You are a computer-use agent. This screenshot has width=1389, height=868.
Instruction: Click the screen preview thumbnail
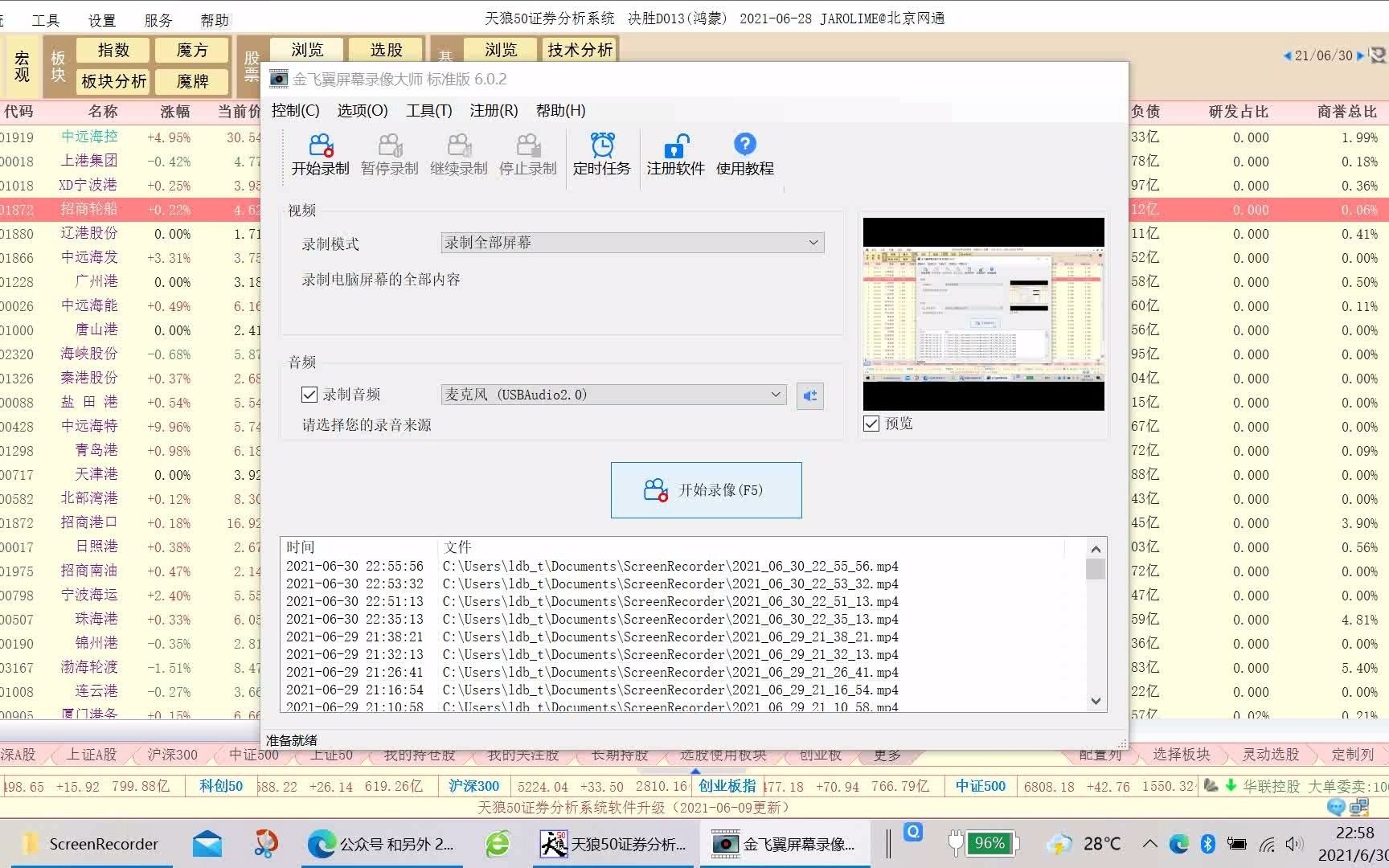983,313
